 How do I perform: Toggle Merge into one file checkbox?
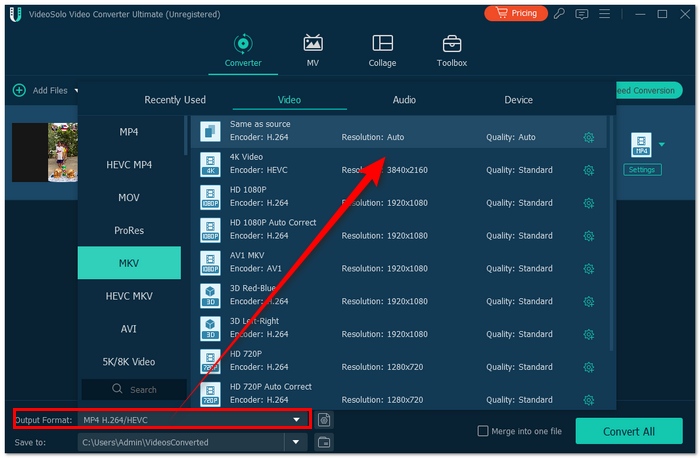coord(483,431)
